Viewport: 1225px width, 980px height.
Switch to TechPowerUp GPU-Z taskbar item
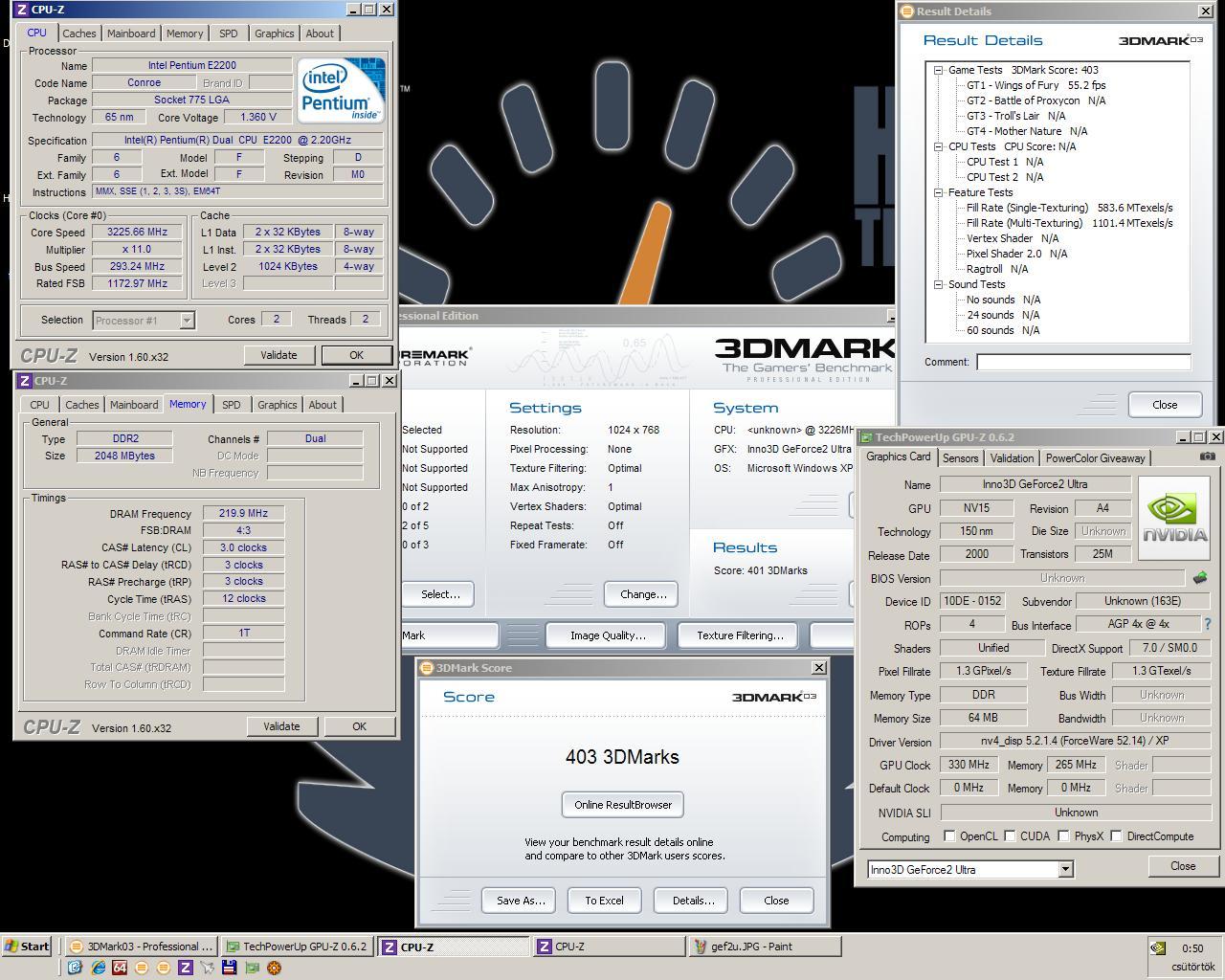pyautogui.click(x=297, y=947)
